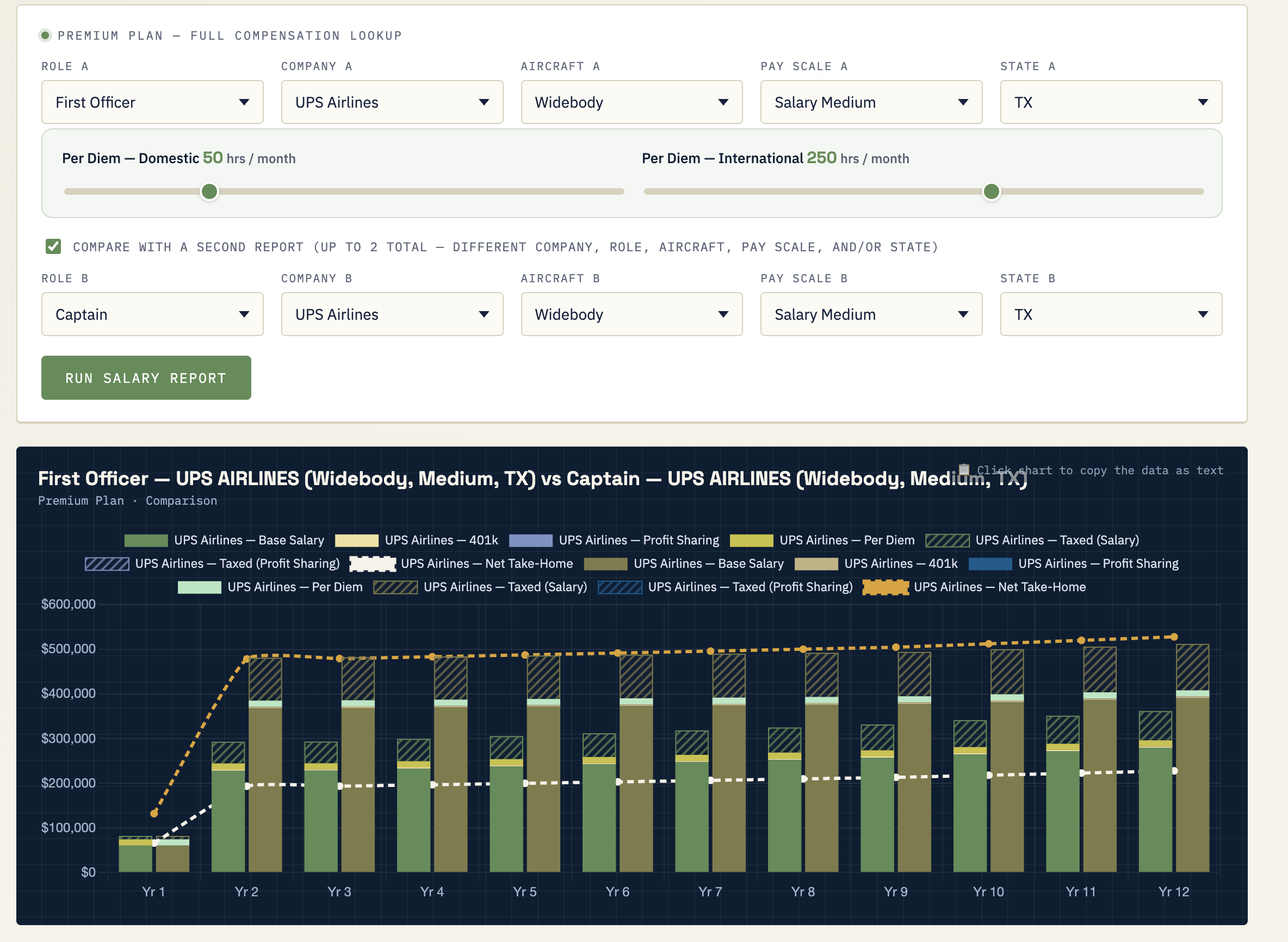Click the 'Yr 8' x-axis label
1288x942 pixels.
(803, 891)
